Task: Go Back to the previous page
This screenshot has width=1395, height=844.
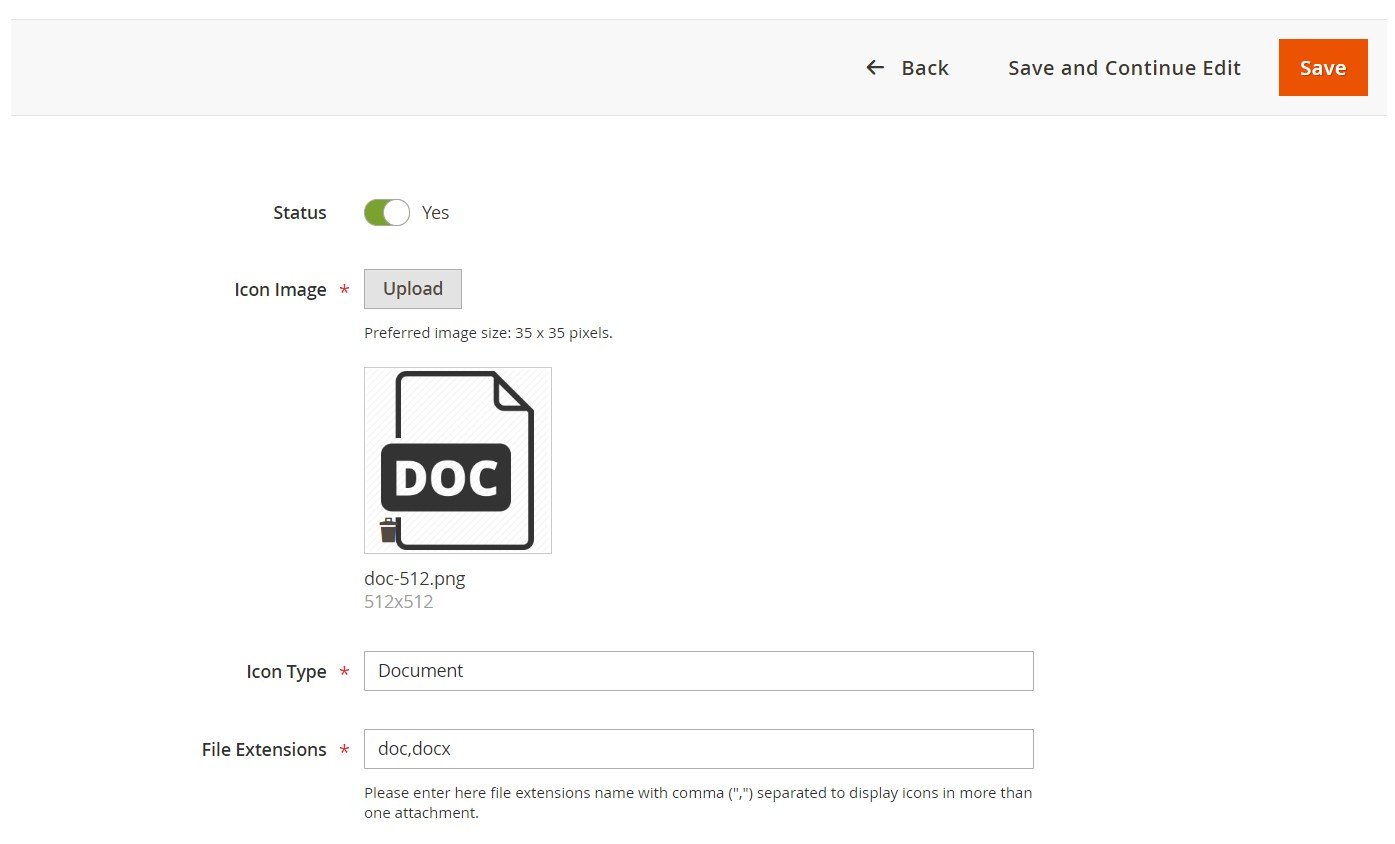Action: tap(907, 68)
